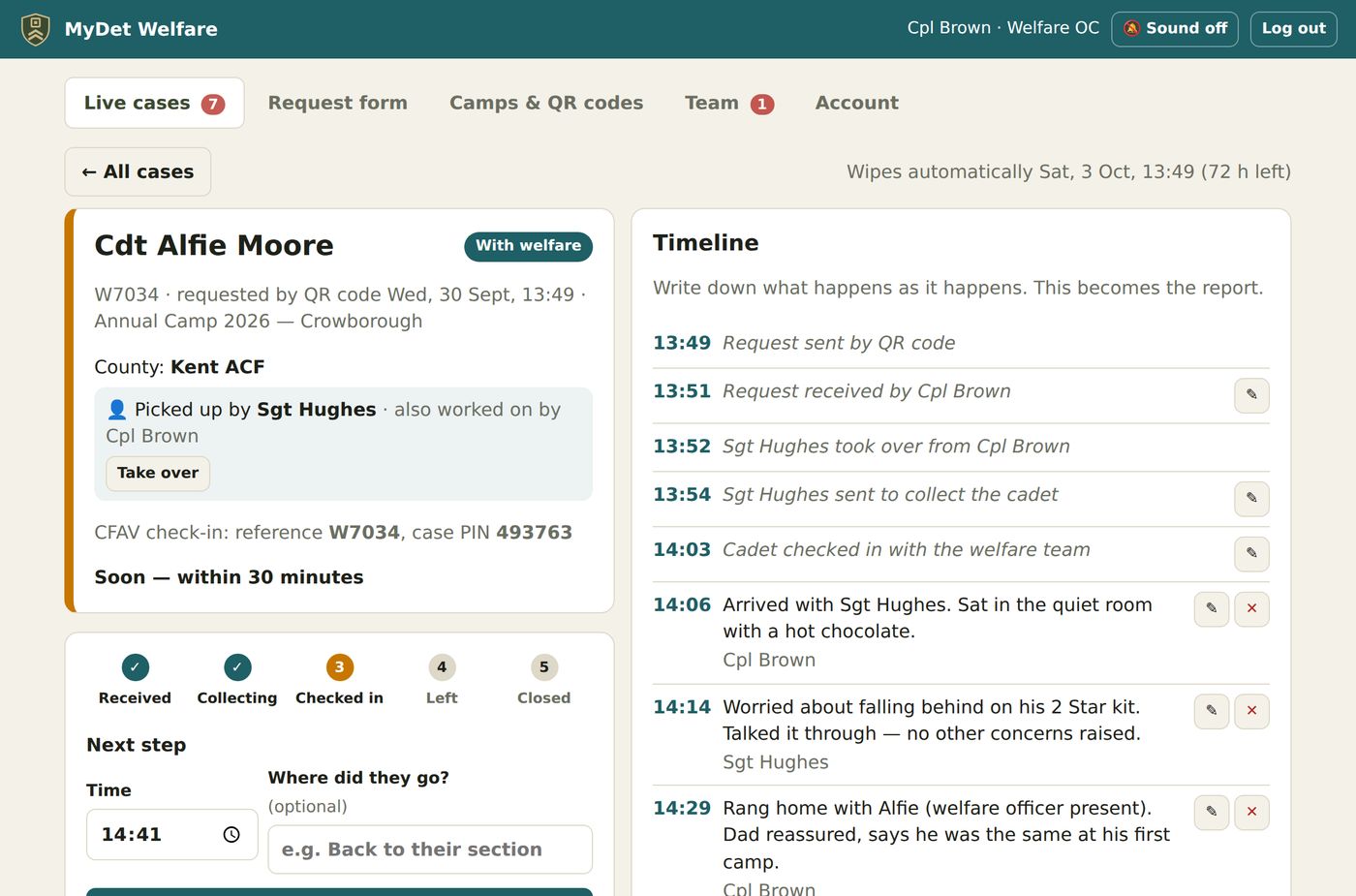1356x896 pixels.
Task: Open Camps & QR codes tab
Action: click(546, 103)
